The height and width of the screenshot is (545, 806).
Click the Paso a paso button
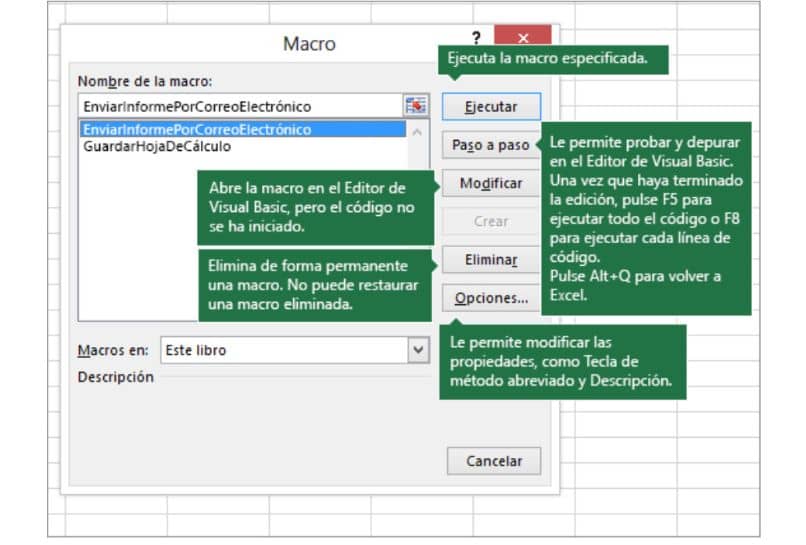490,145
